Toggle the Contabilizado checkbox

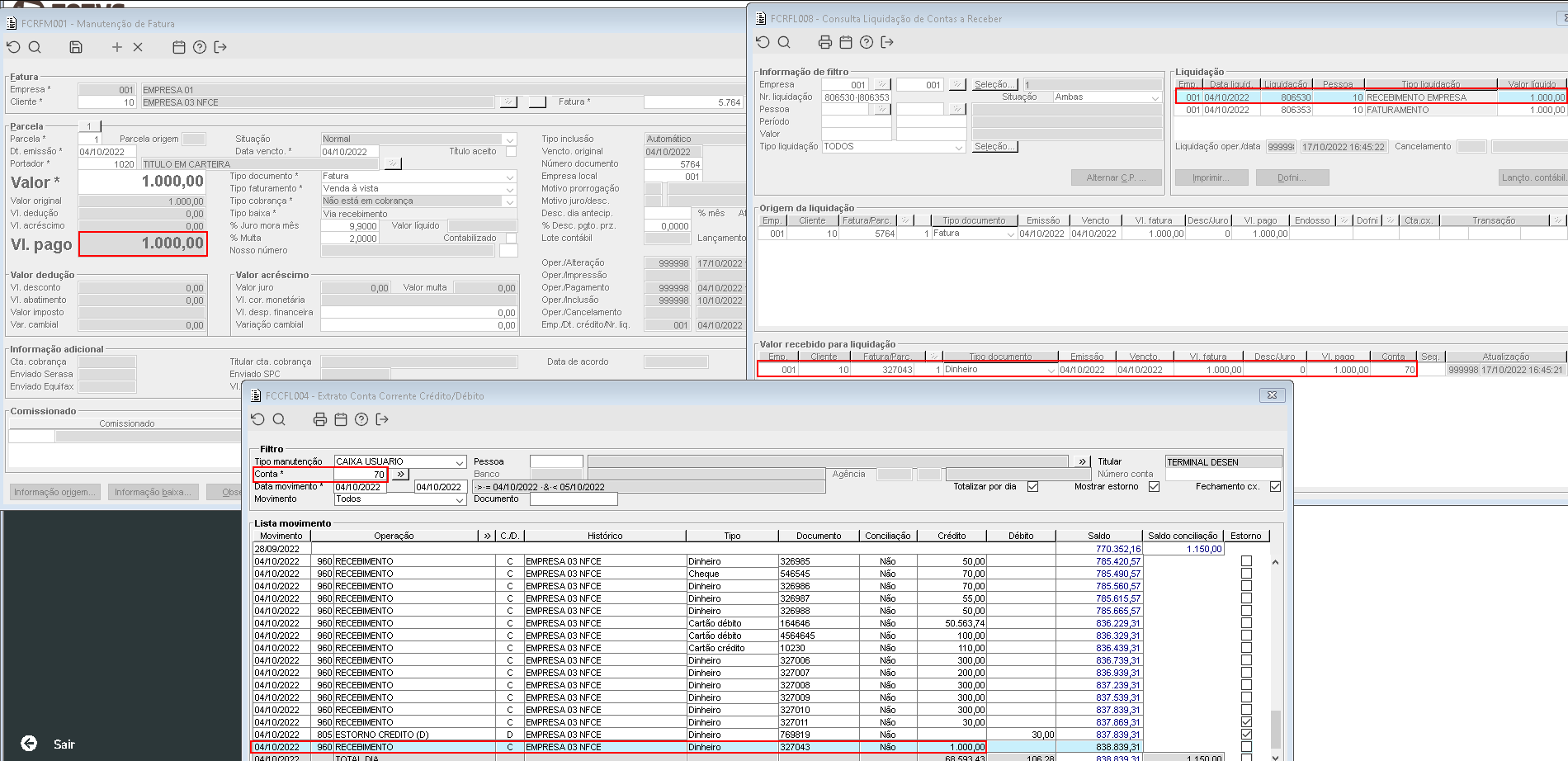511,238
